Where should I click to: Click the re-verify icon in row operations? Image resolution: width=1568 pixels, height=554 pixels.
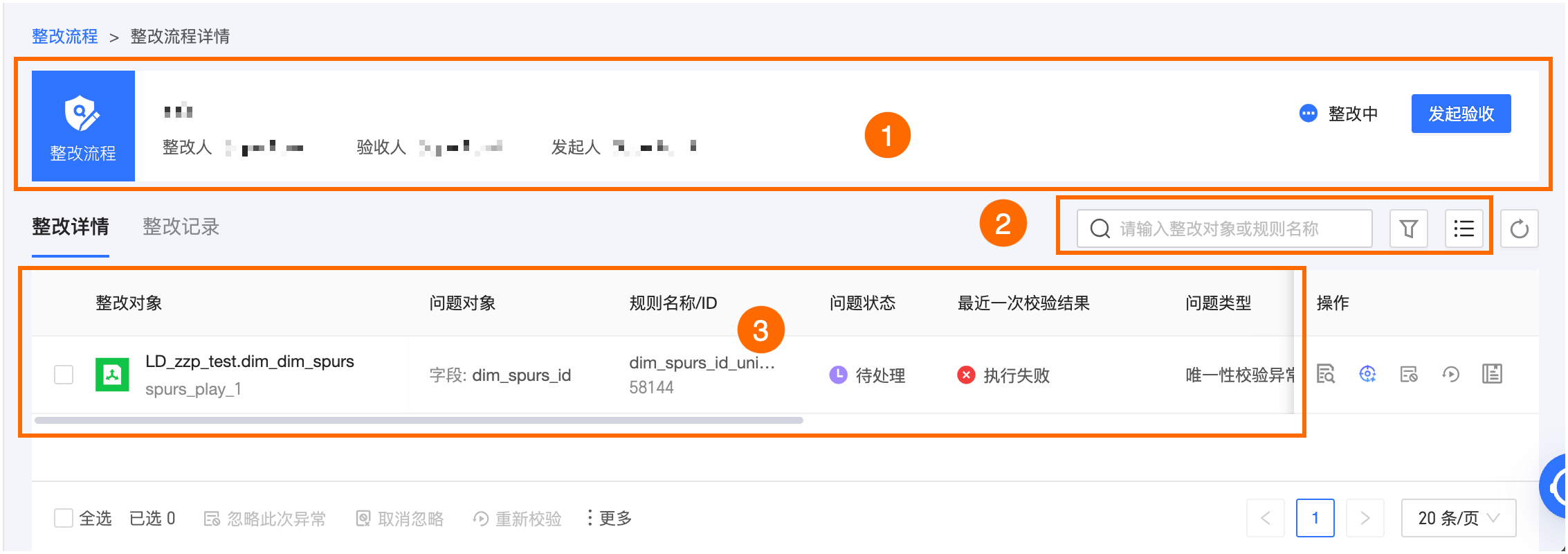point(1450,374)
